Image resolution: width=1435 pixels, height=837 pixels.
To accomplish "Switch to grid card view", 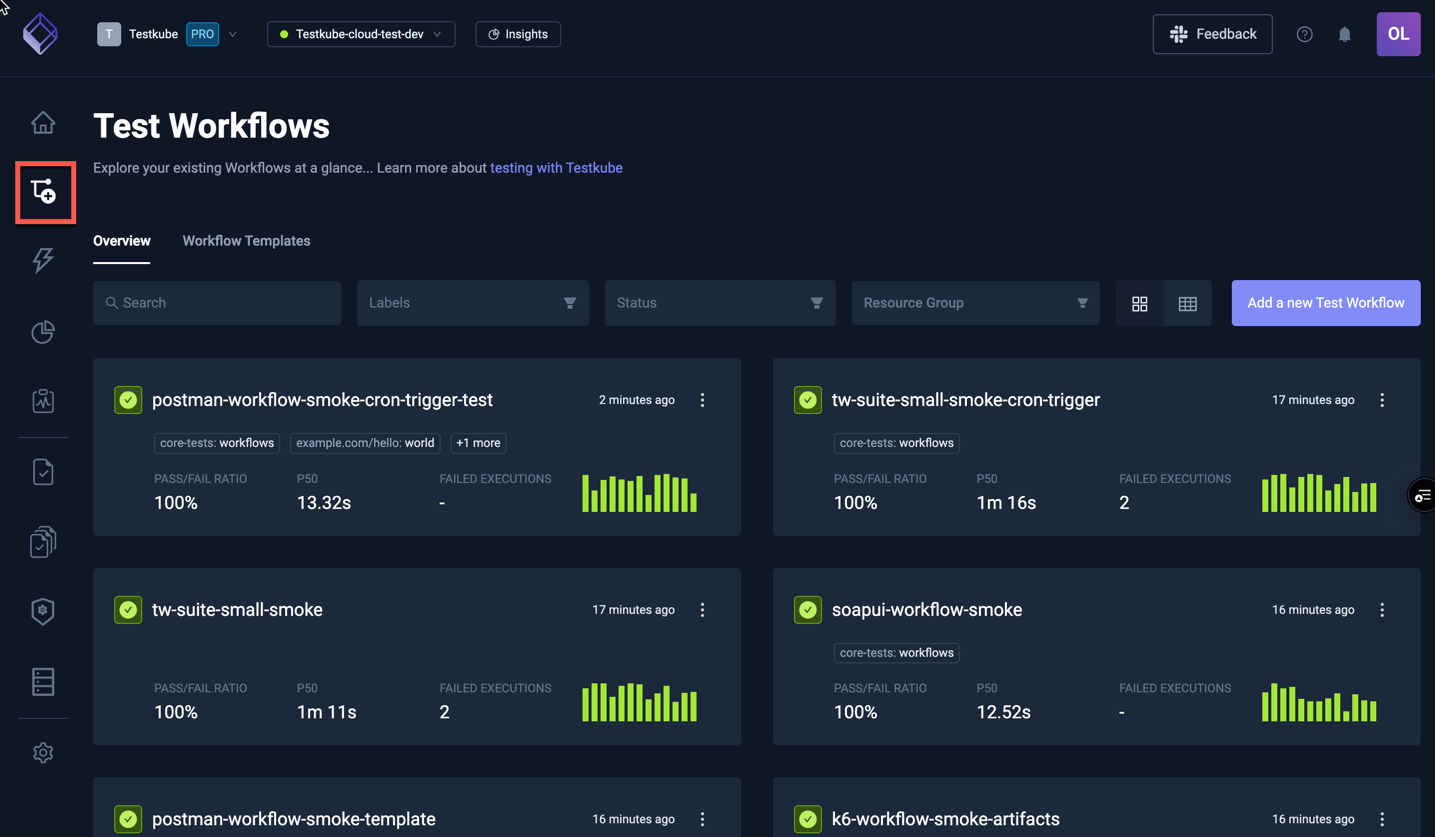I will 1139,303.
